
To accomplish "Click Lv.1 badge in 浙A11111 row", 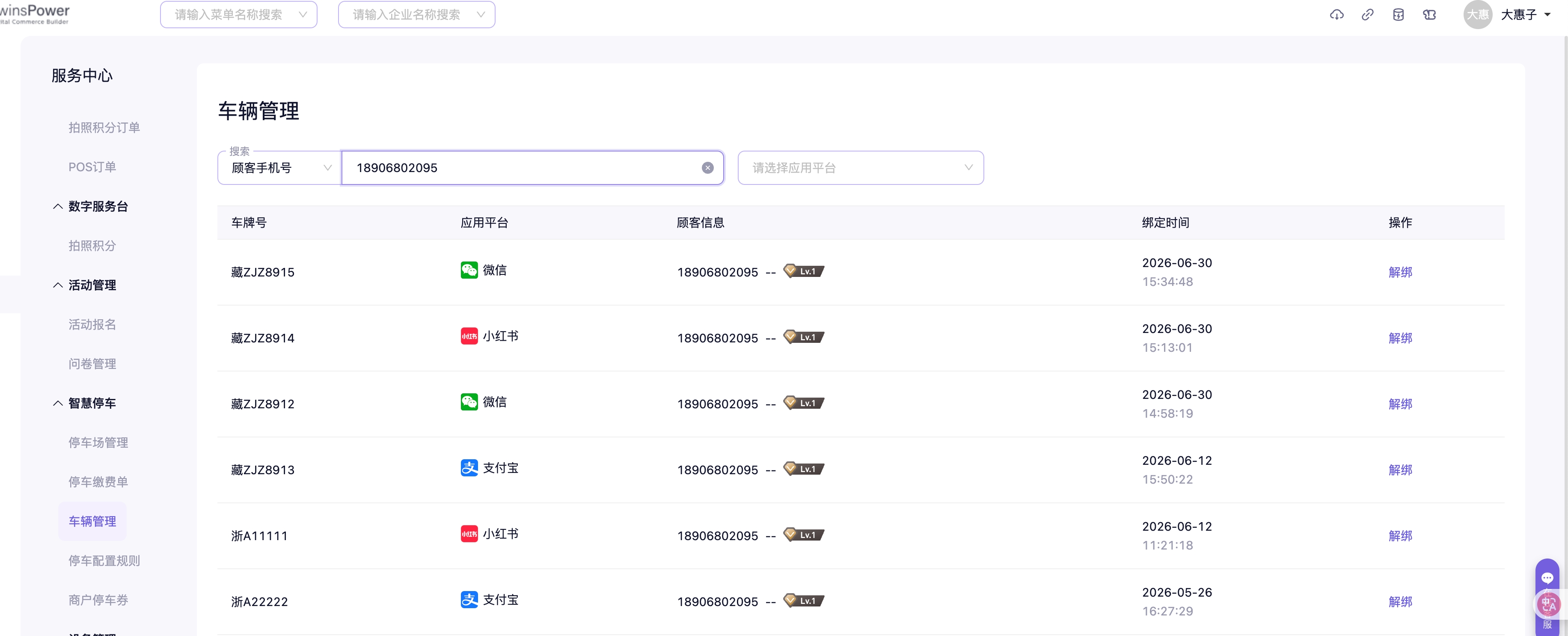I will click(804, 535).
